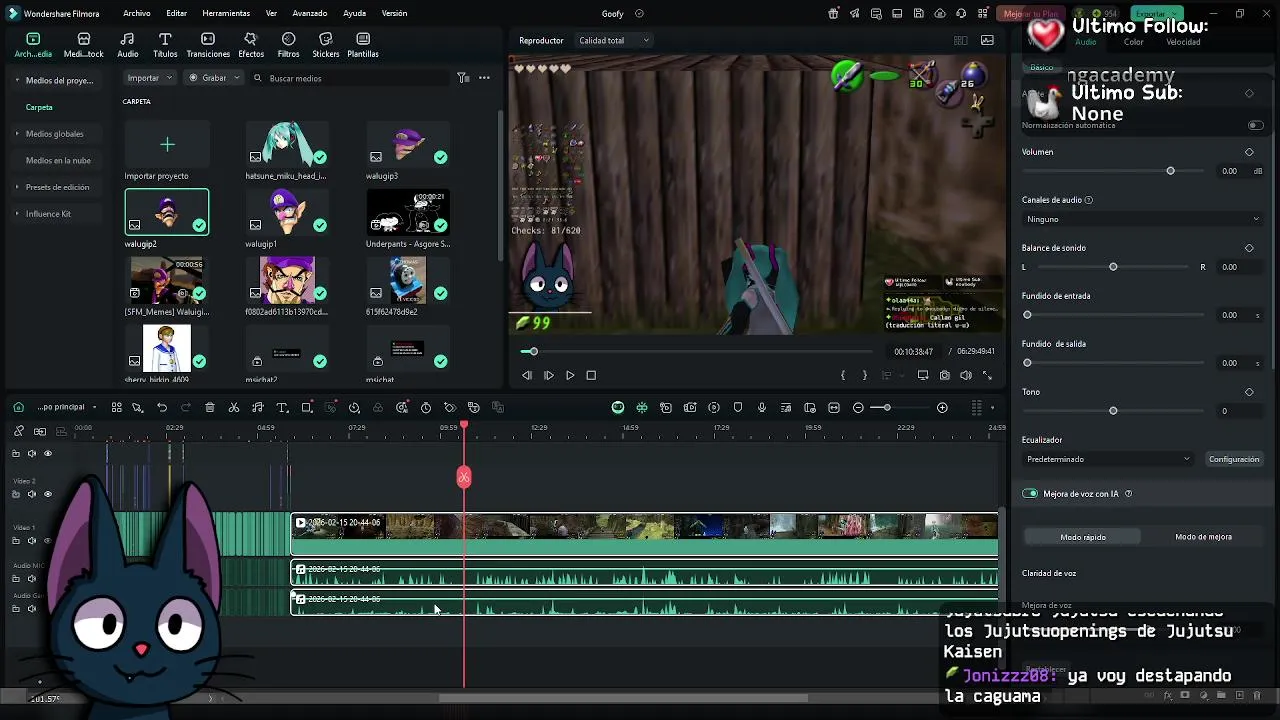Click the Tono keyframe diamond
This screenshot has width=1280, height=720.
pos(1249,392)
